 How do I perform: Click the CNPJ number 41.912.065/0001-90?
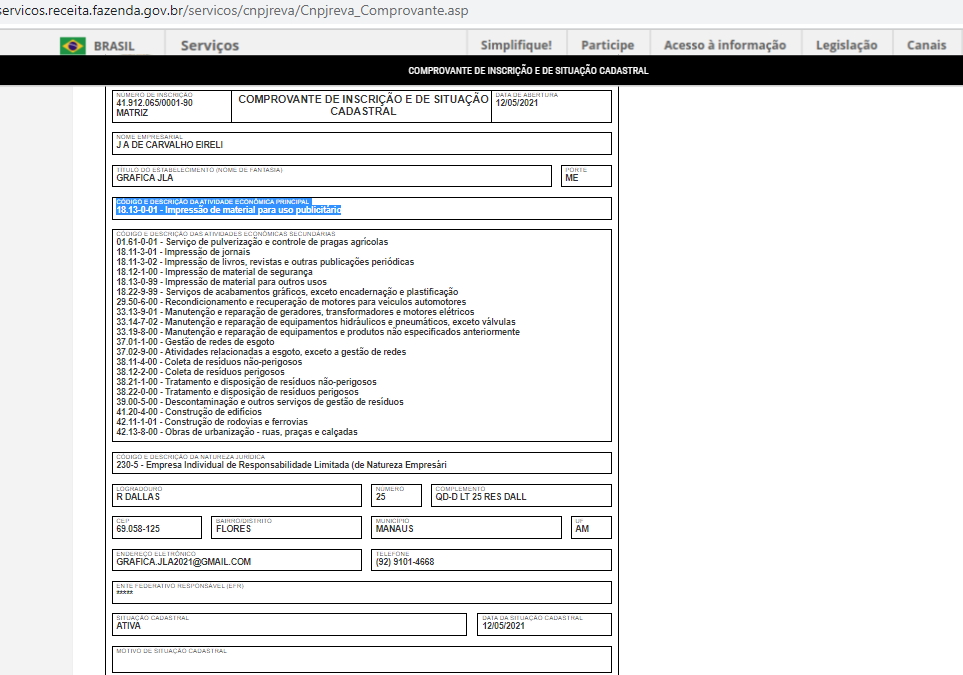(x=154, y=102)
